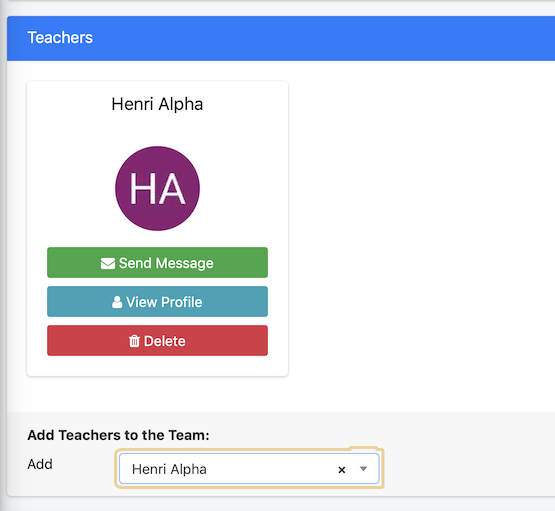Viewport: 555px width, 511px height.
Task: Click the white HA initials in the avatar
Action: pyautogui.click(x=158, y=188)
